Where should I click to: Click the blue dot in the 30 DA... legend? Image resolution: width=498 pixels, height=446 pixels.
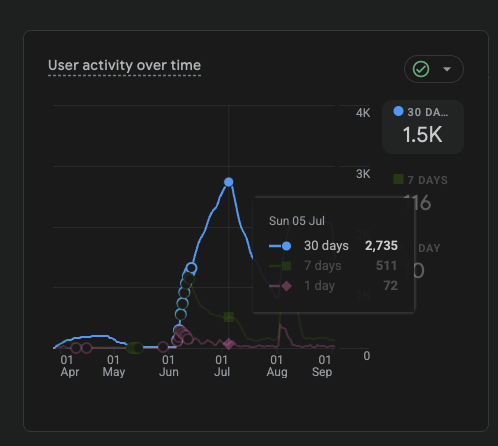pos(398,111)
